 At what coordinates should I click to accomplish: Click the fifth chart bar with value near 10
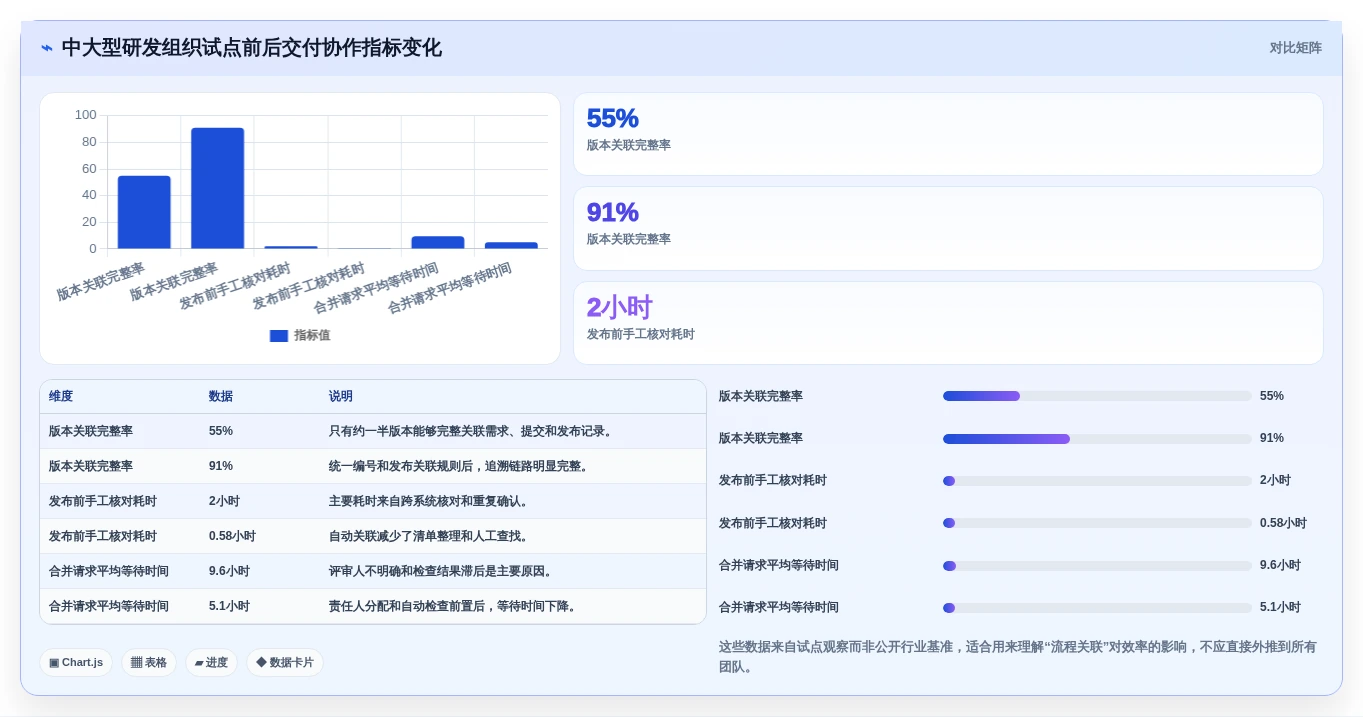pos(438,242)
